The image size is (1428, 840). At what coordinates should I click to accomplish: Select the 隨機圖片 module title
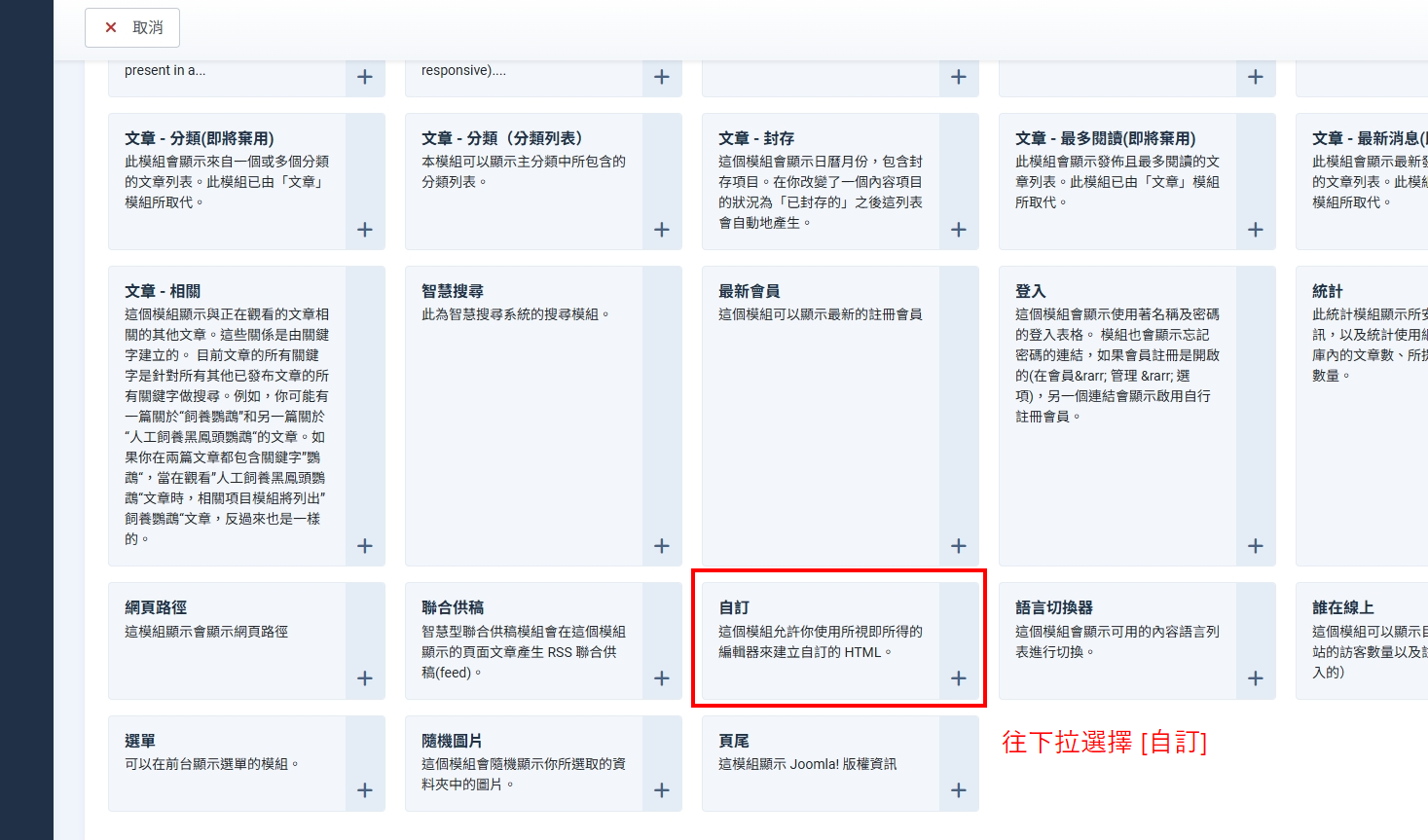[x=452, y=741]
